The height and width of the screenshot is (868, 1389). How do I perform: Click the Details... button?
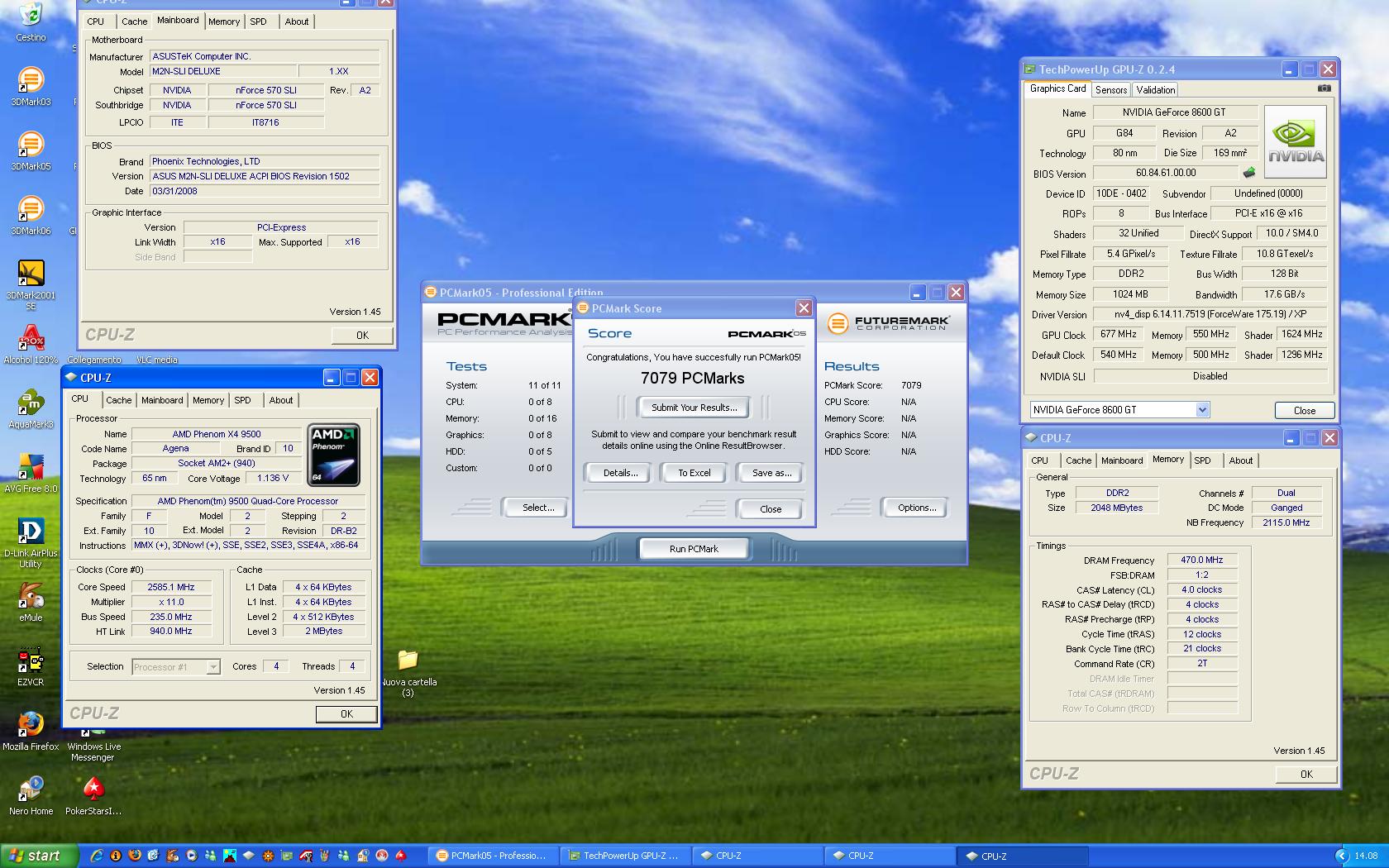(x=620, y=473)
